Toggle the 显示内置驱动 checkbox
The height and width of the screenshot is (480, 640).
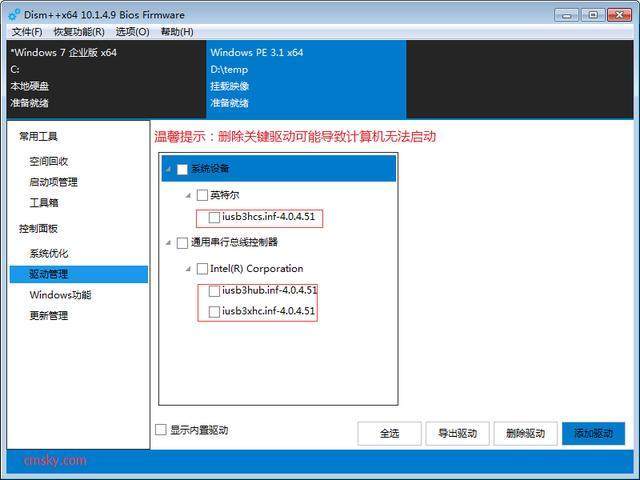click(161, 430)
